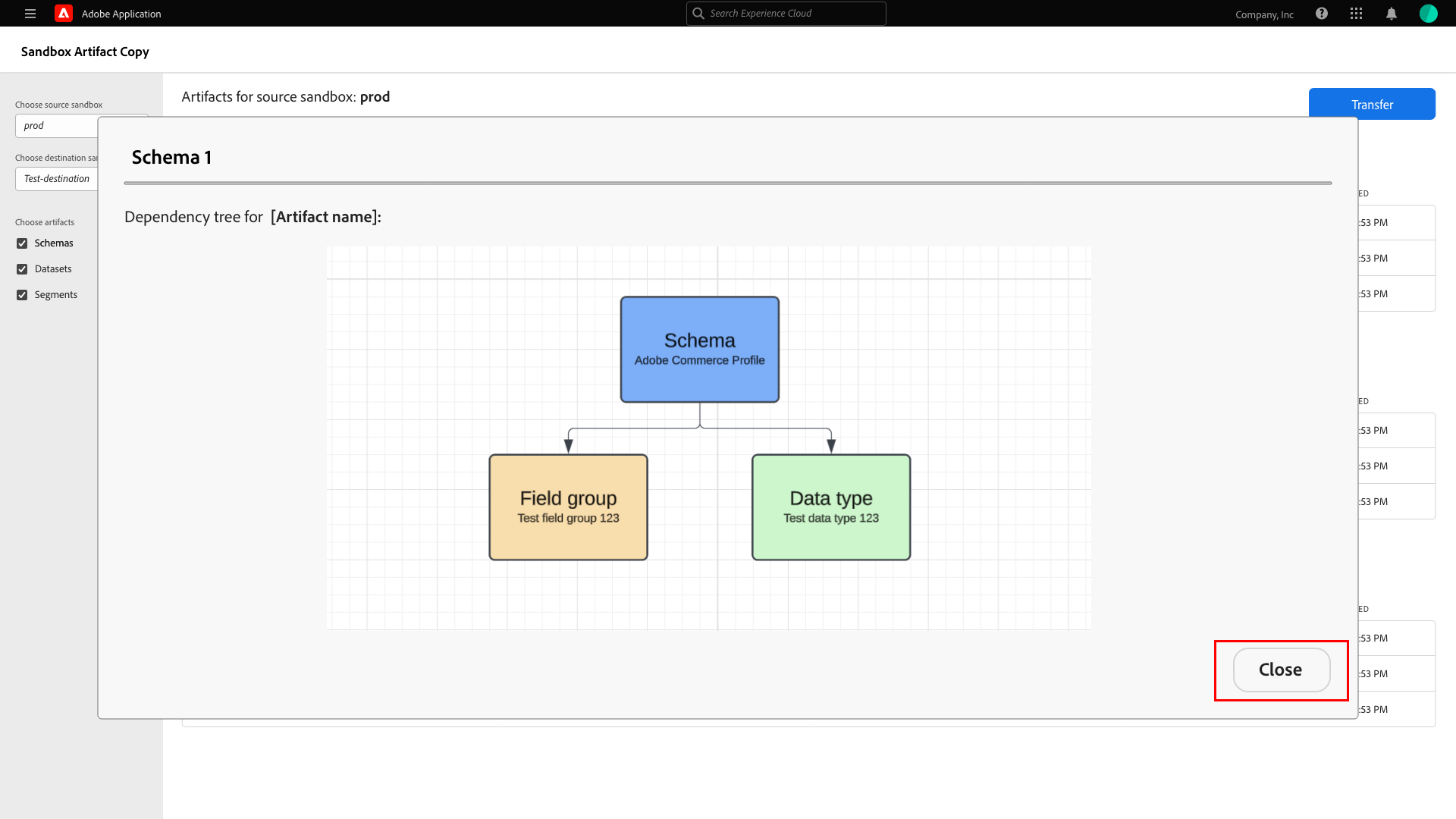Click the Adobe Application title
Viewport: 1456px width, 819px height.
tap(121, 14)
